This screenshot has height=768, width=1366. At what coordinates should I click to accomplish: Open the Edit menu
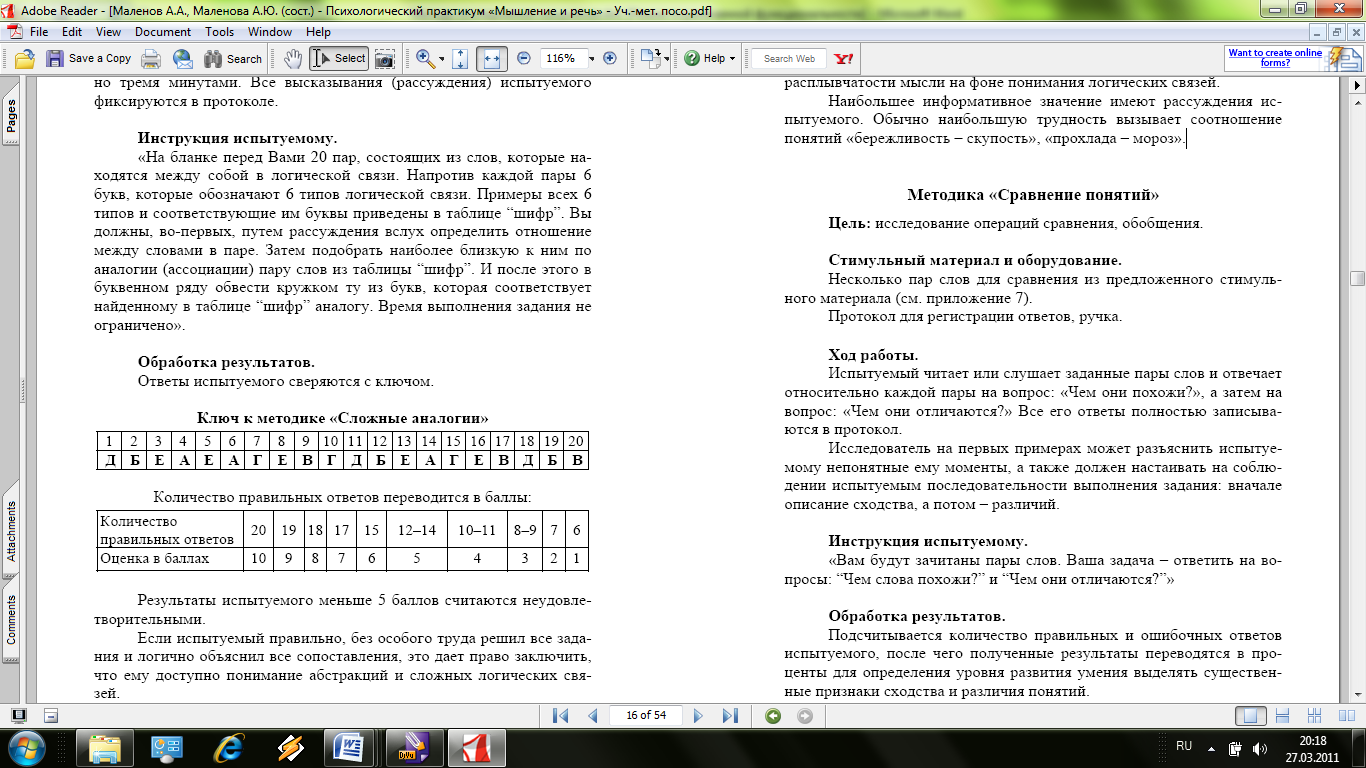click(x=71, y=32)
